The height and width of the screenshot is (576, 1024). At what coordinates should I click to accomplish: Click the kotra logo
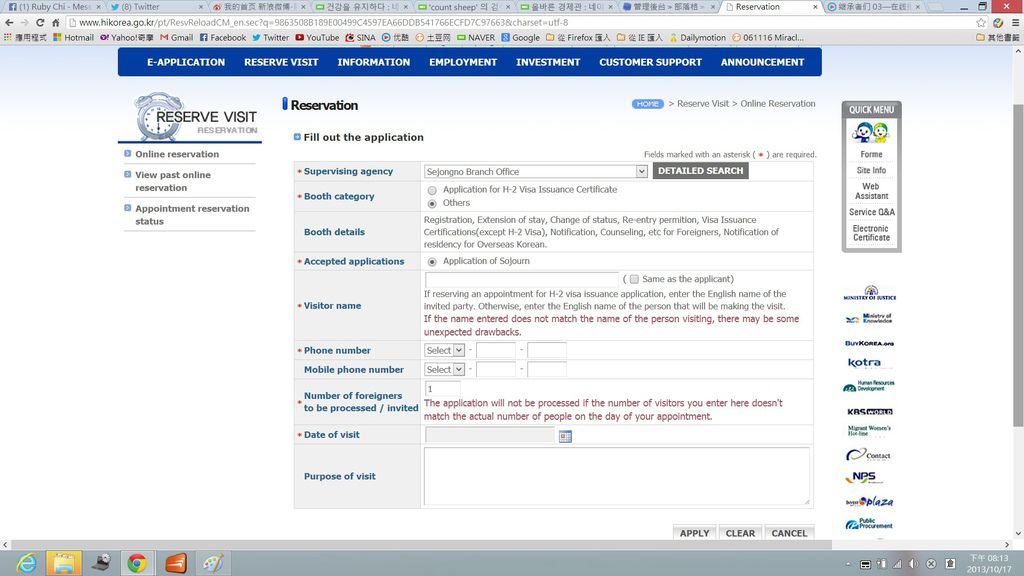click(x=864, y=362)
